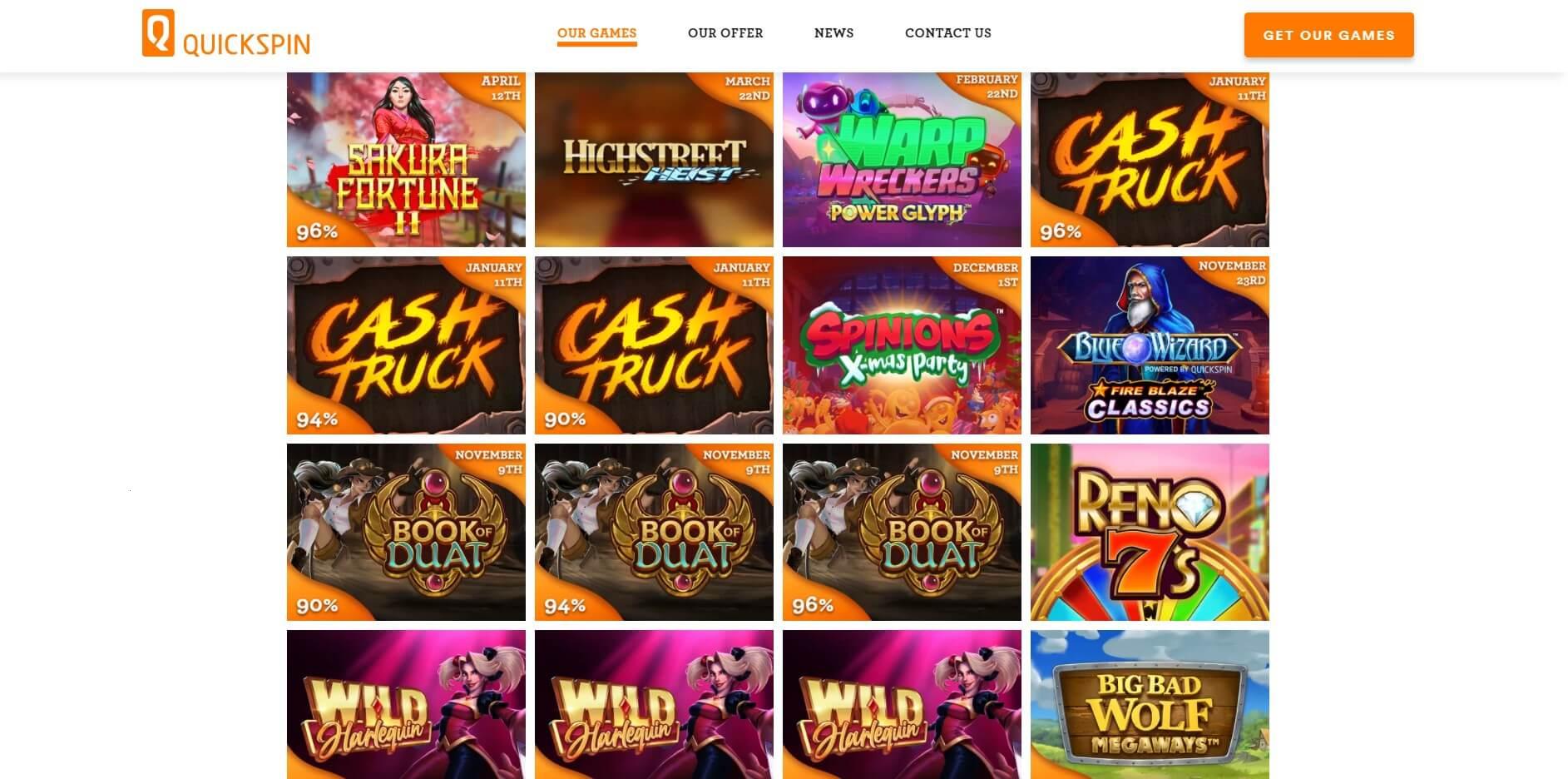Open the Our Games tab

tap(596, 33)
